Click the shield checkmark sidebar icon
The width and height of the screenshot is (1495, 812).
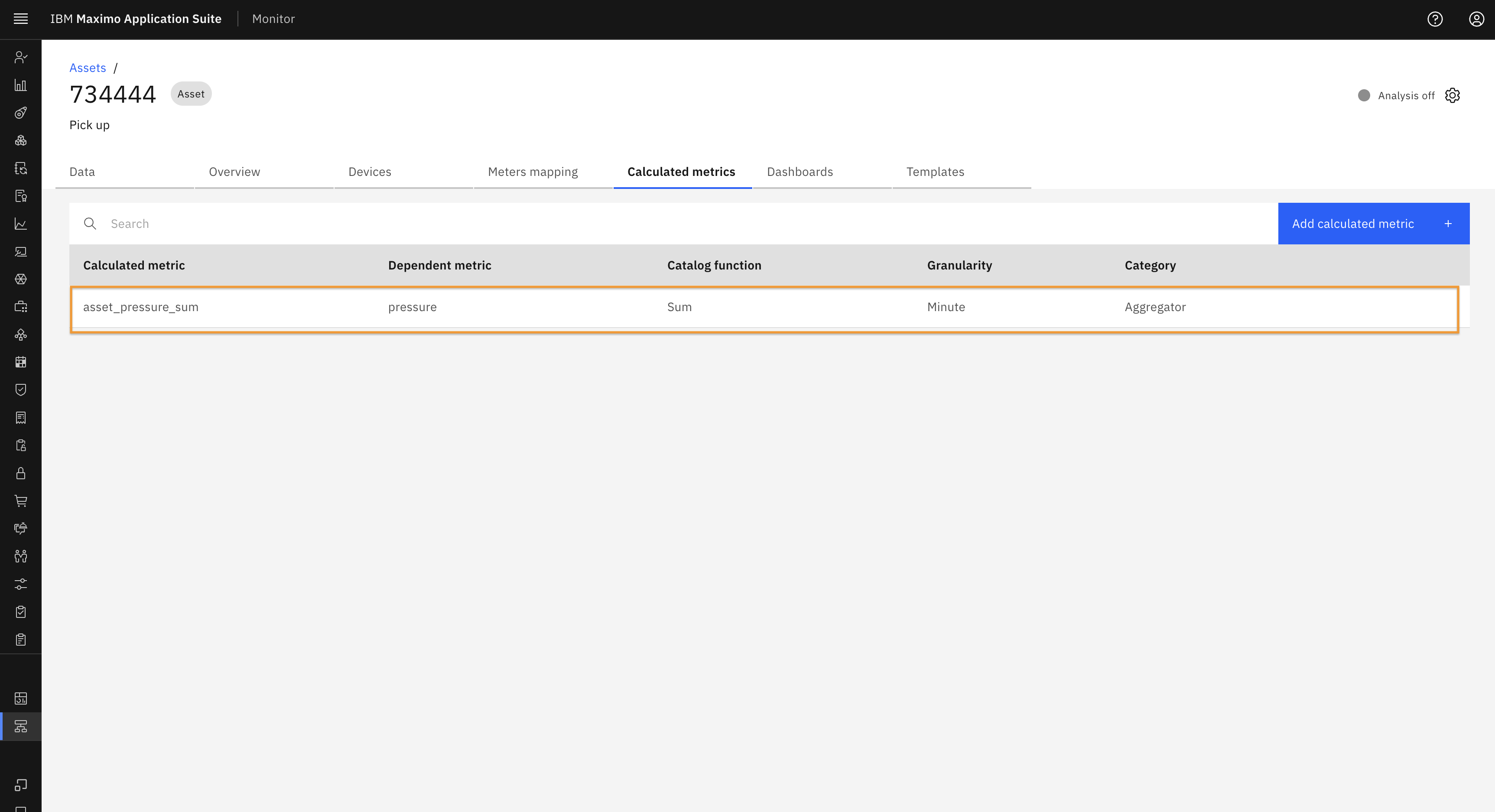click(x=21, y=390)
